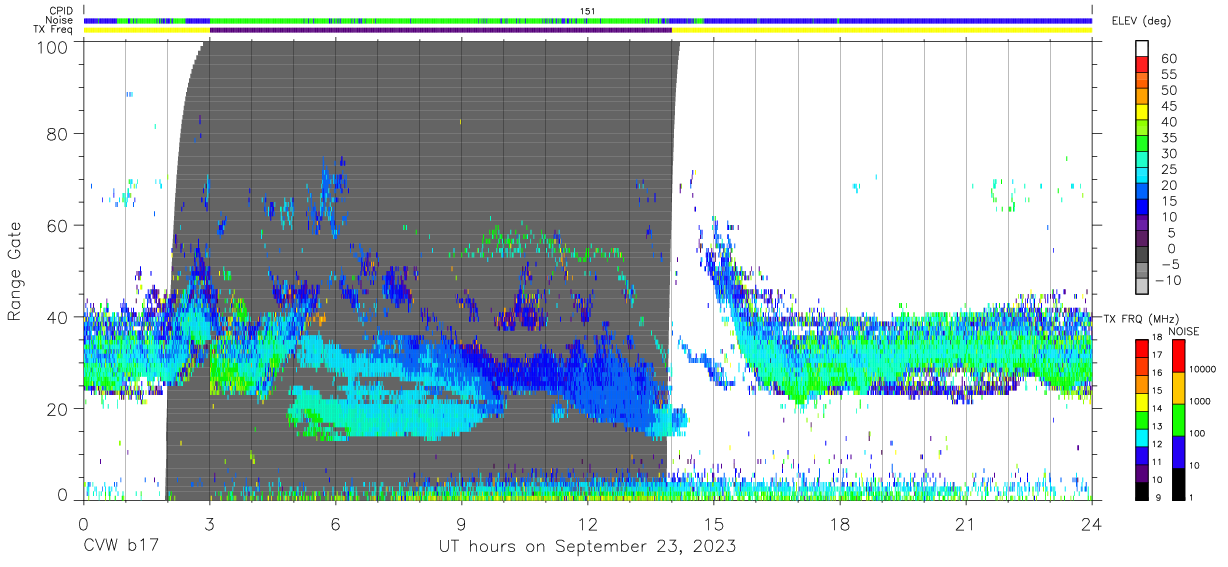Click the UT hours axis tick '12'
The image size is (1228, 567).
coord(587,523)
